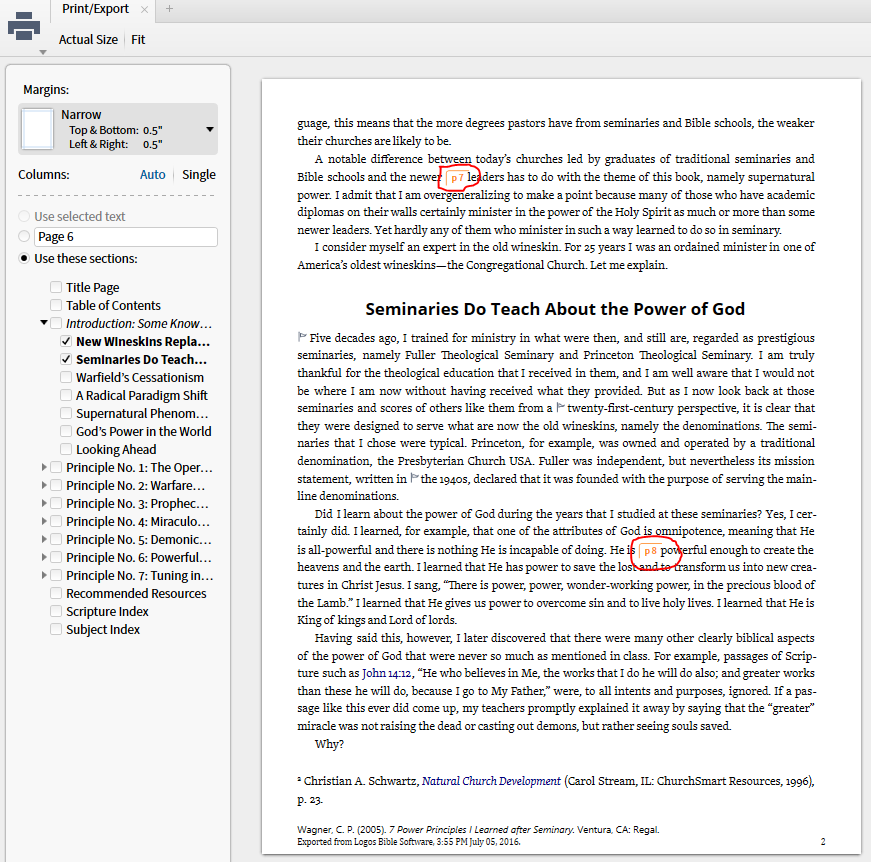Click the p7 page marker
Viewport: 871px width, 862px height.
point(455,178)
